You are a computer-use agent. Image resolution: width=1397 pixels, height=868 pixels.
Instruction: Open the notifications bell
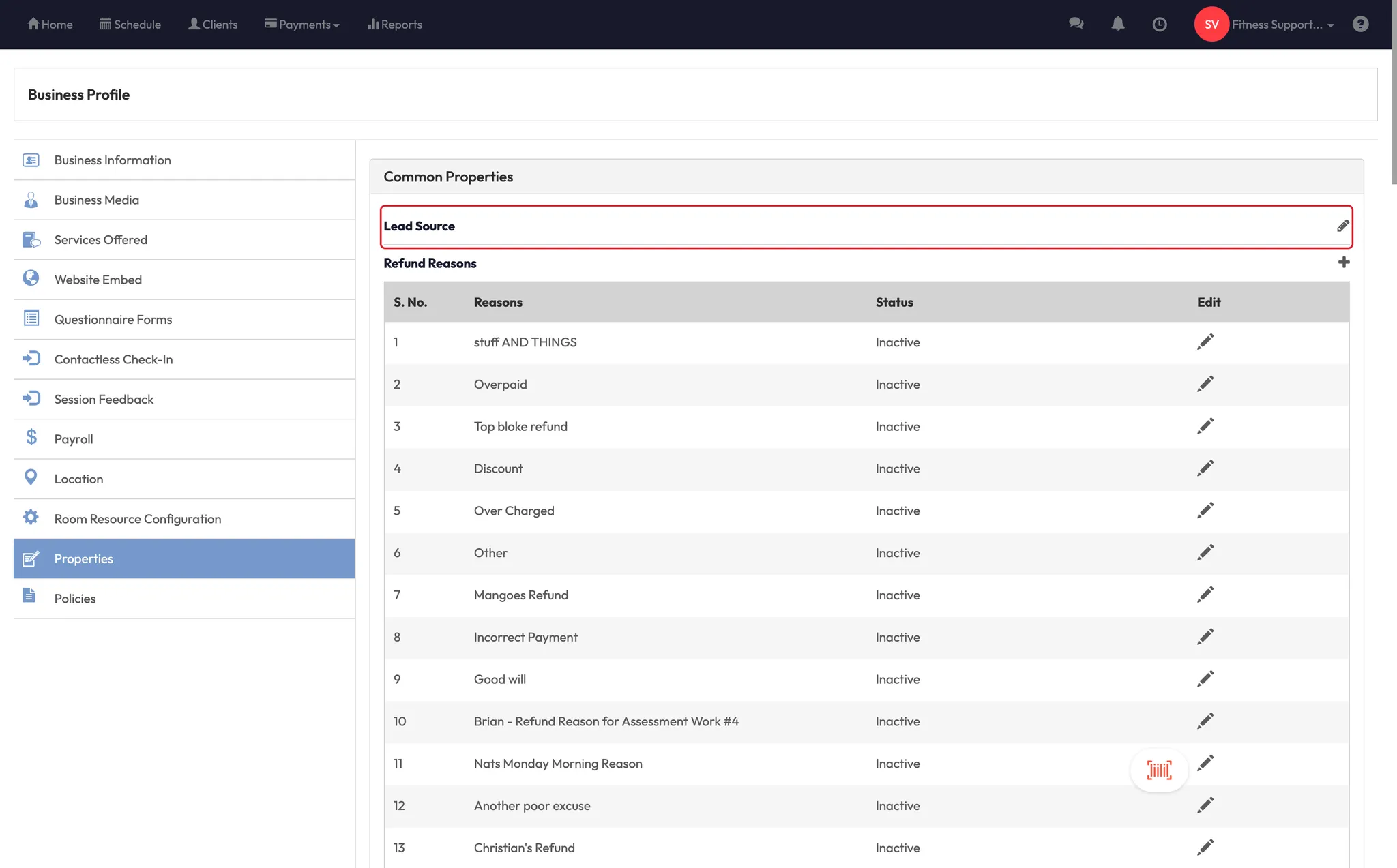pos(1117,24)
